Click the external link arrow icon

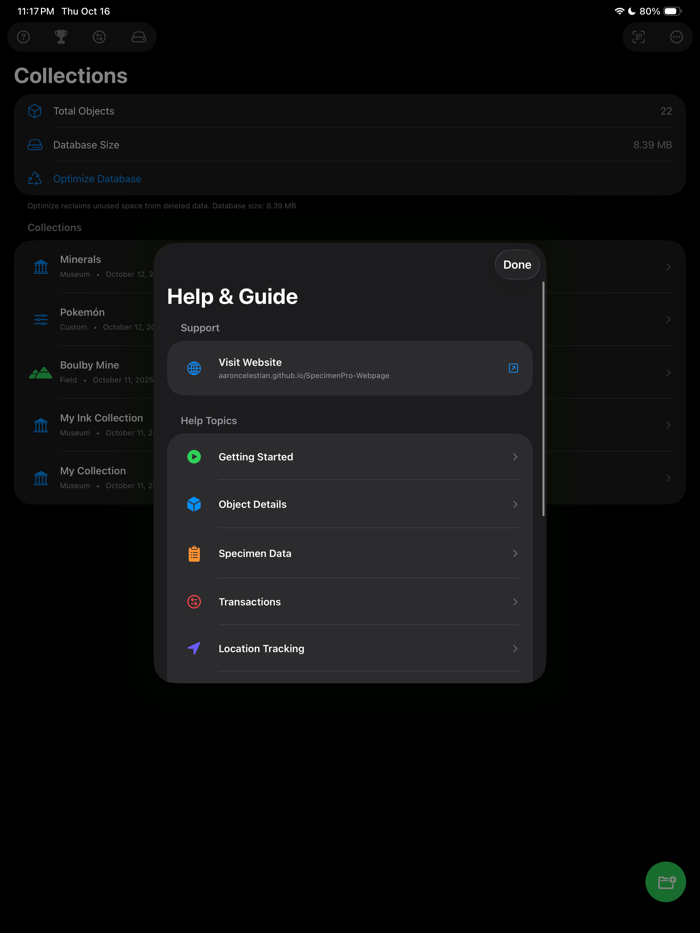pyautogui.click(x=513, y=368)
